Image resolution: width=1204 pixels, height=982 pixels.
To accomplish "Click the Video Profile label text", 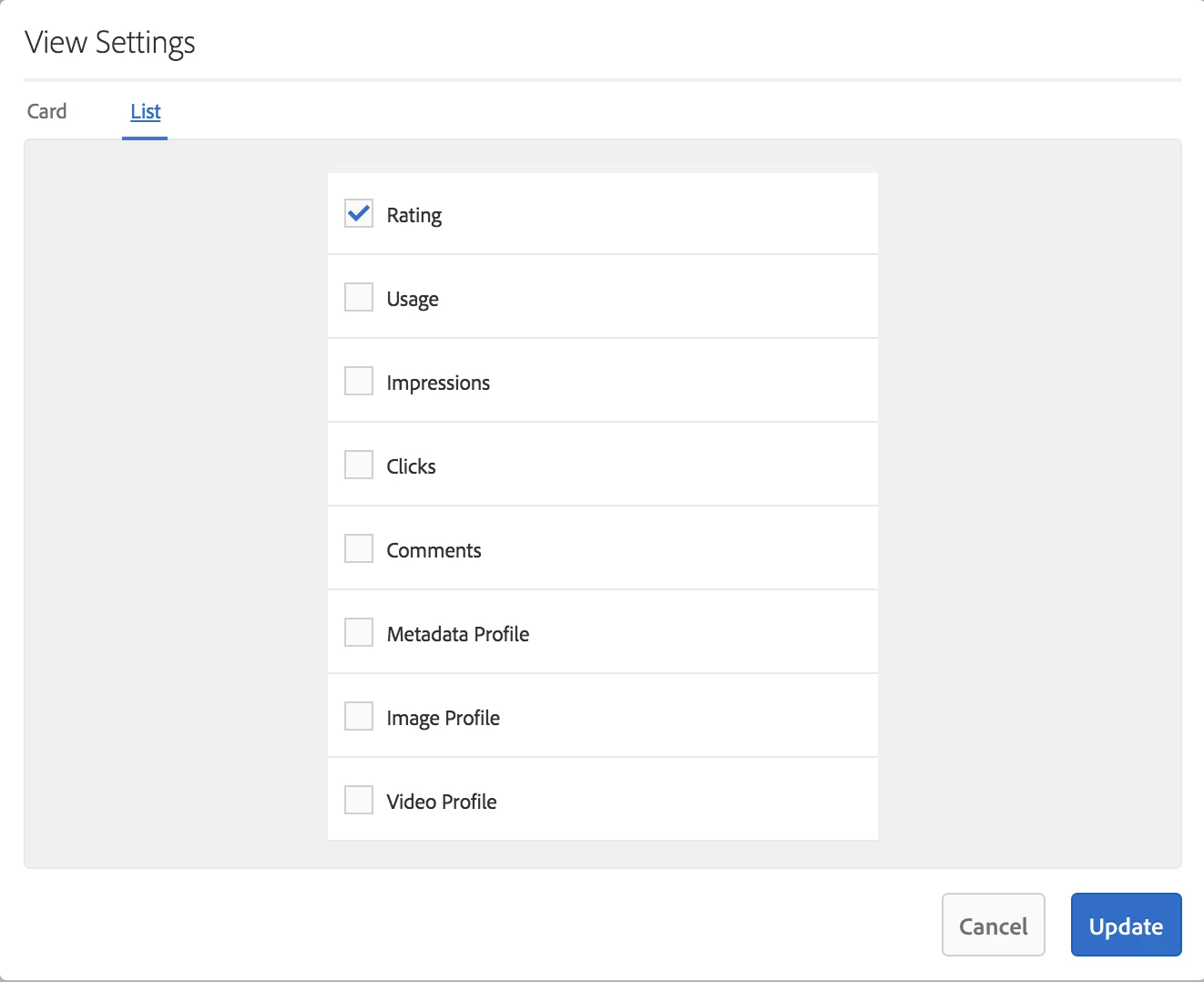I will [x=442, y=802].
